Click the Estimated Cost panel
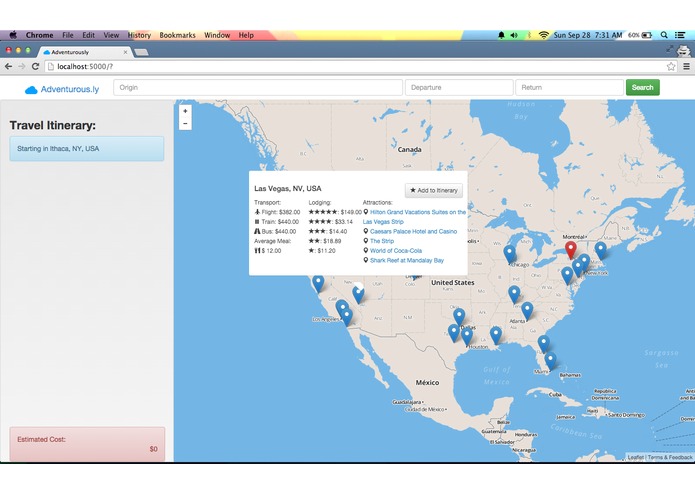695x494 pixels. point(87,444)
